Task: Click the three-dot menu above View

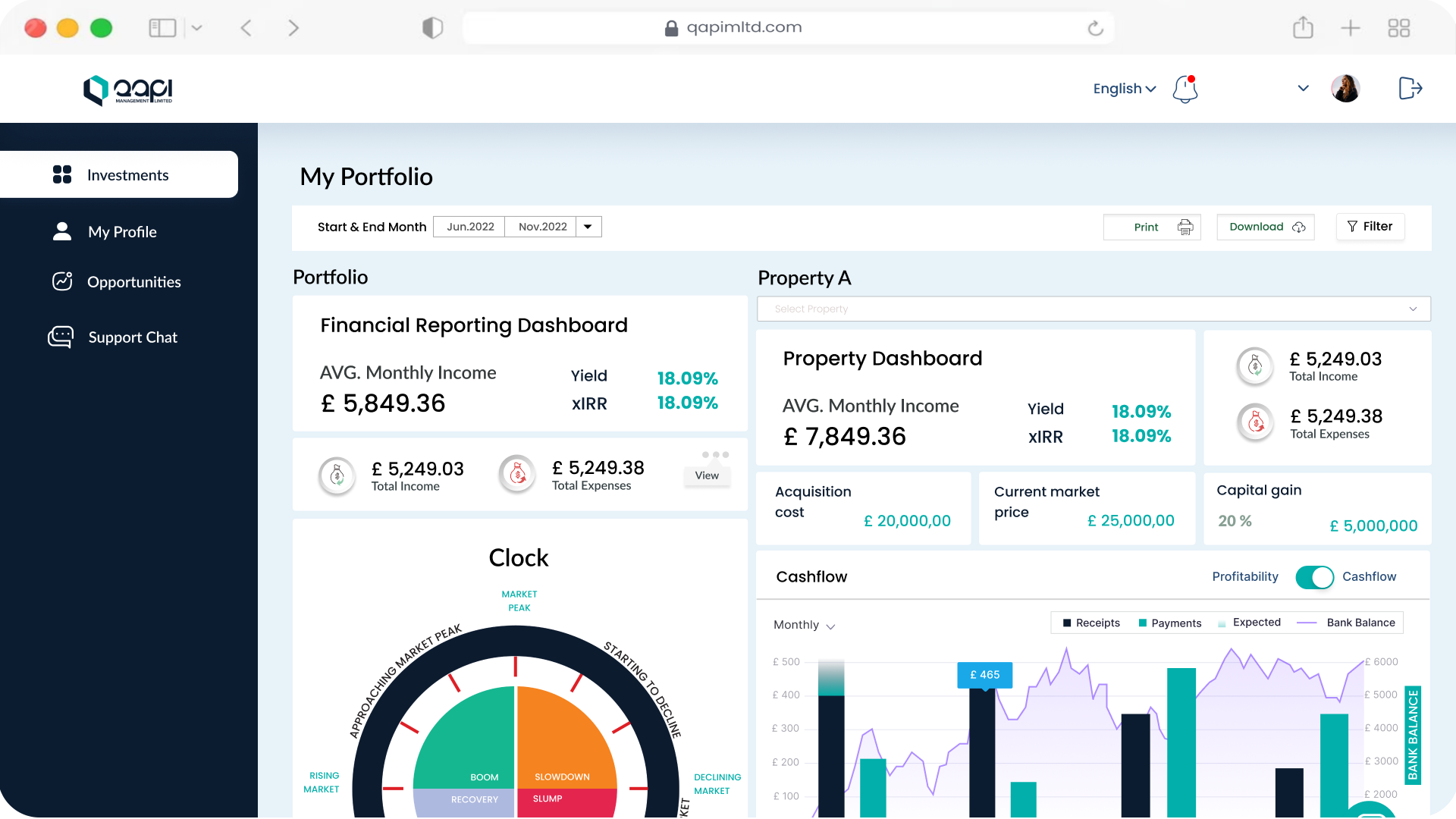Action: (x=715, y=455)
